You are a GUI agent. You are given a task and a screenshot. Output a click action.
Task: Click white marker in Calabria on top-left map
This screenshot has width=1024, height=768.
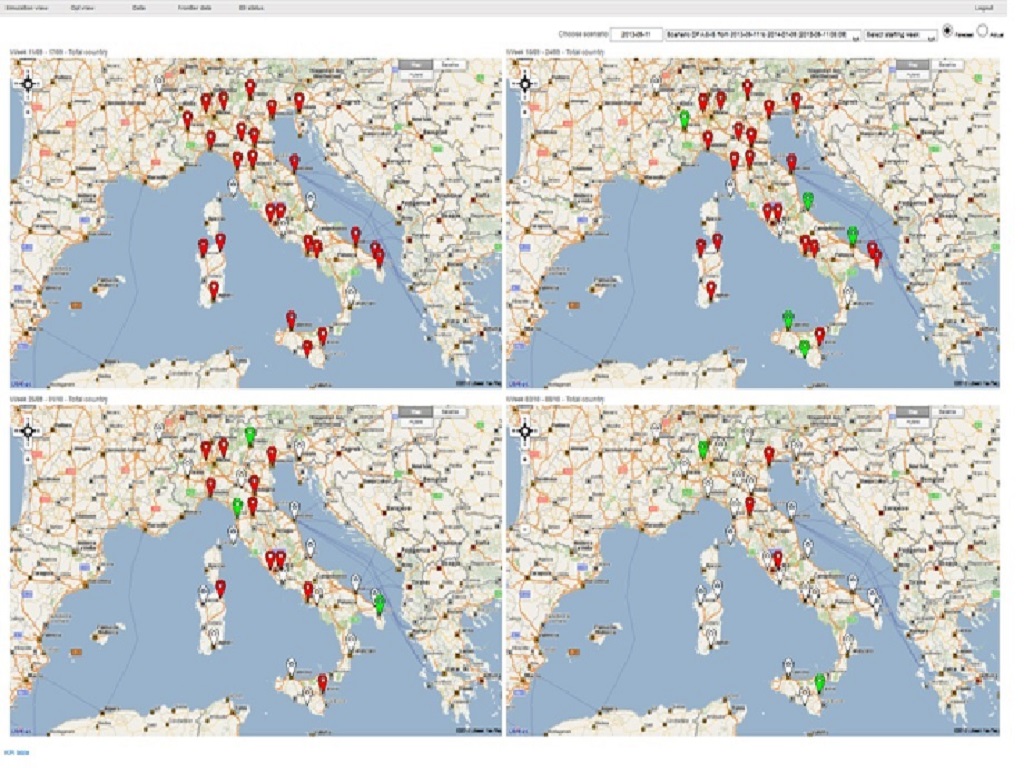351,295
